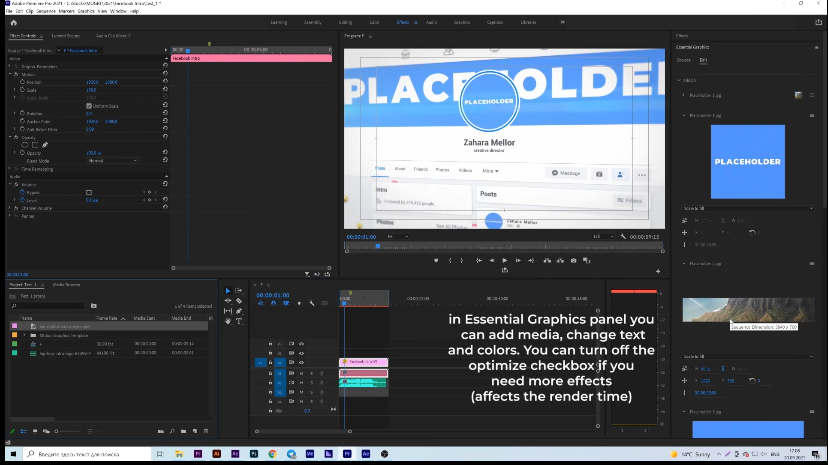The image size is (828, 465).
Task: Click the ellipse mask icon under Opacity
Action: click(25, 145)
